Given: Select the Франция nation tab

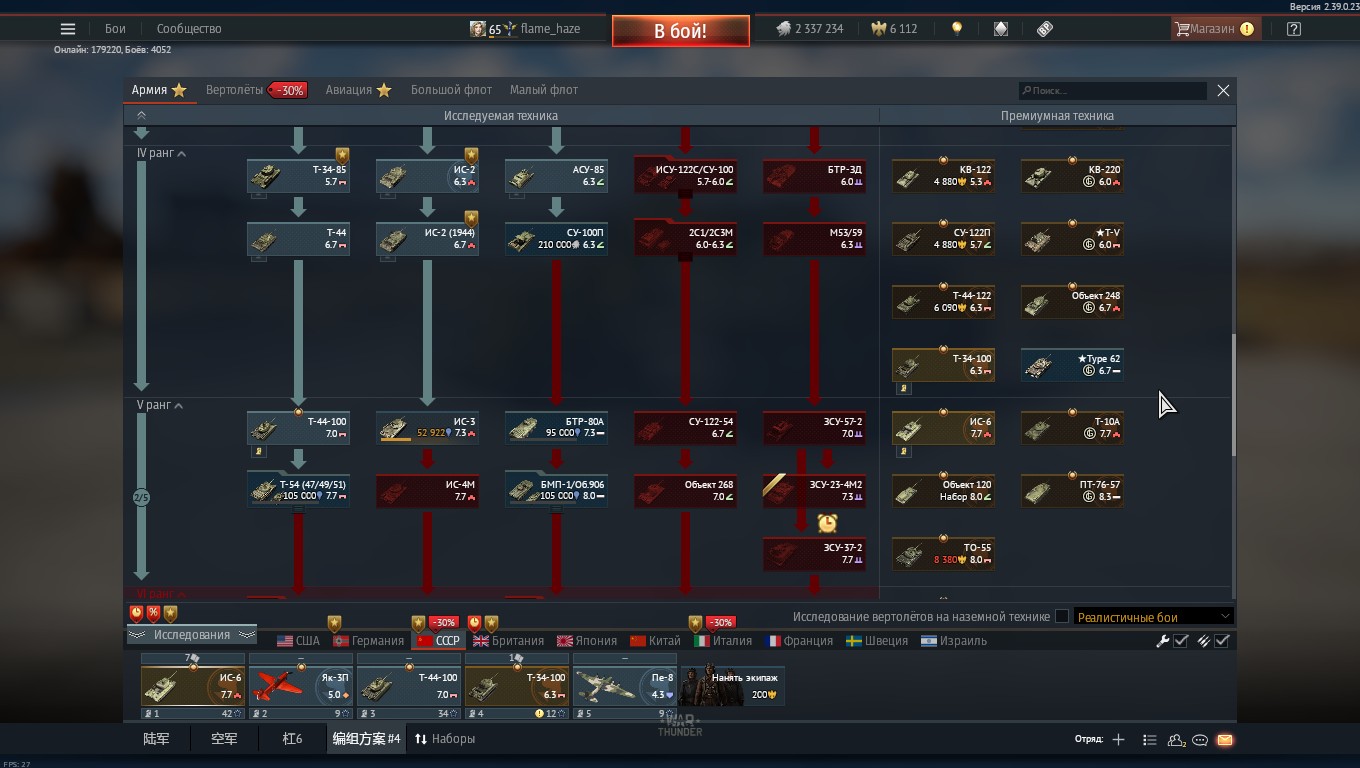Looking at the screenshot, I should click(x=799, y=641).
